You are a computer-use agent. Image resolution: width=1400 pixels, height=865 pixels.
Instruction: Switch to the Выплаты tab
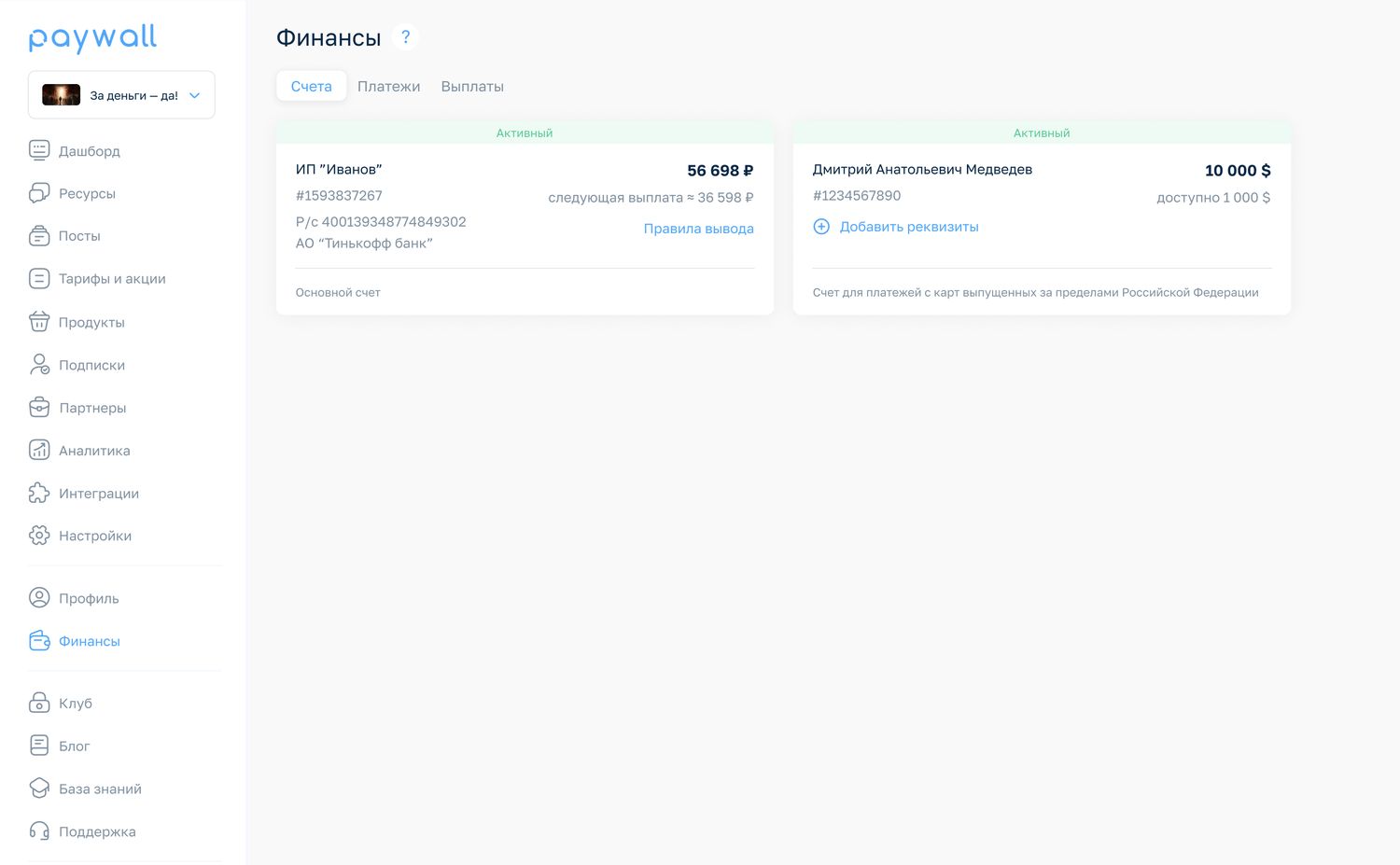pos(472,86)
